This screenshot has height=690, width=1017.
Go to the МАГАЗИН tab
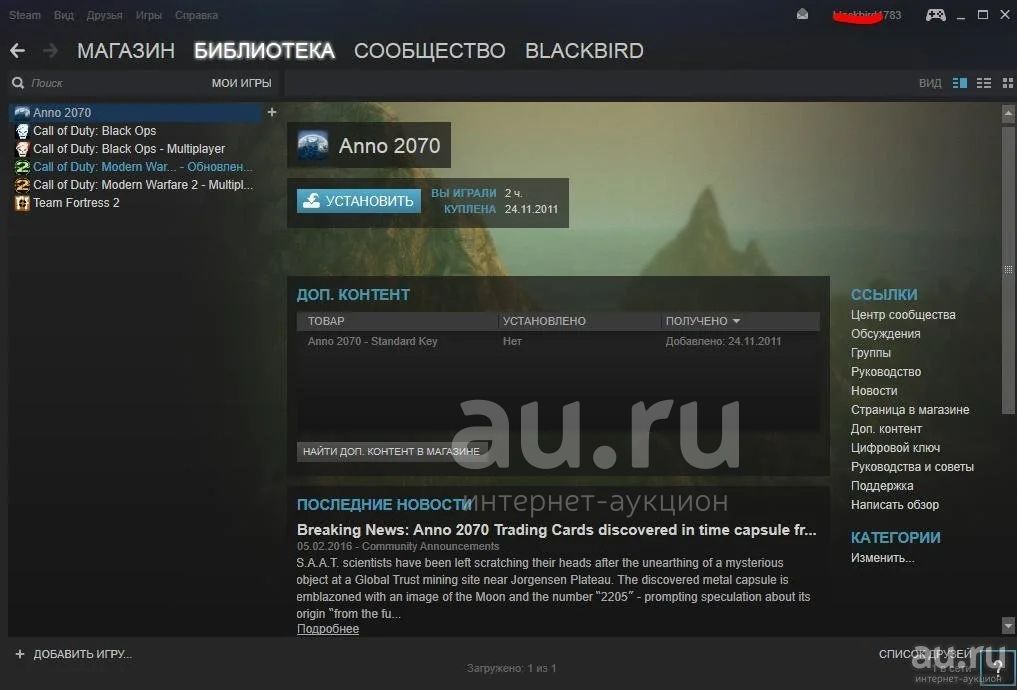[x=126, y=51]
